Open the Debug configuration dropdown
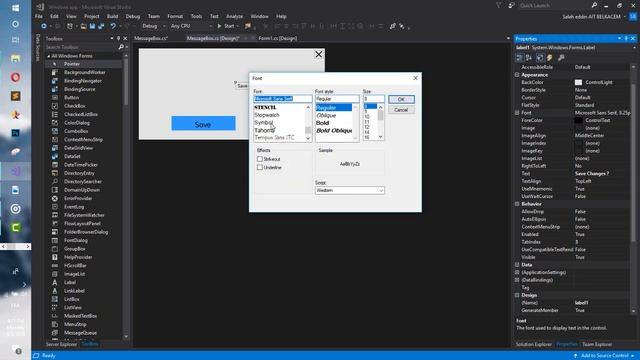This screenshot has width=640, height=360. [153, 26]
